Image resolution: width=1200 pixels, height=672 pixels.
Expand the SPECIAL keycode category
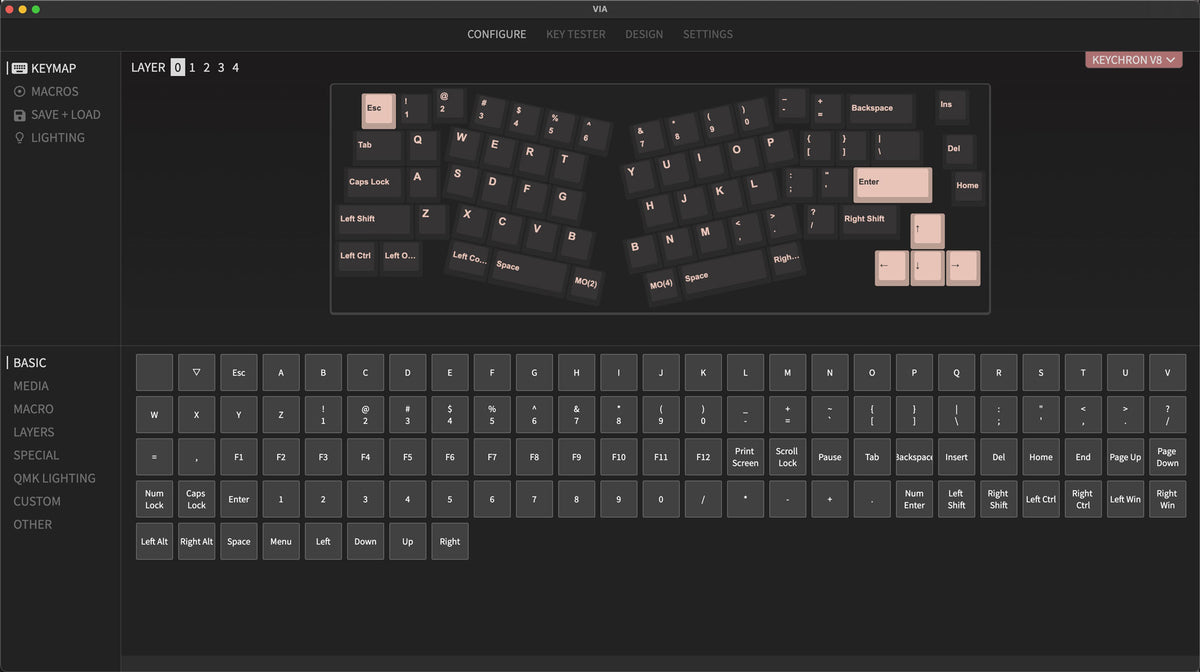tap(35, 455)
